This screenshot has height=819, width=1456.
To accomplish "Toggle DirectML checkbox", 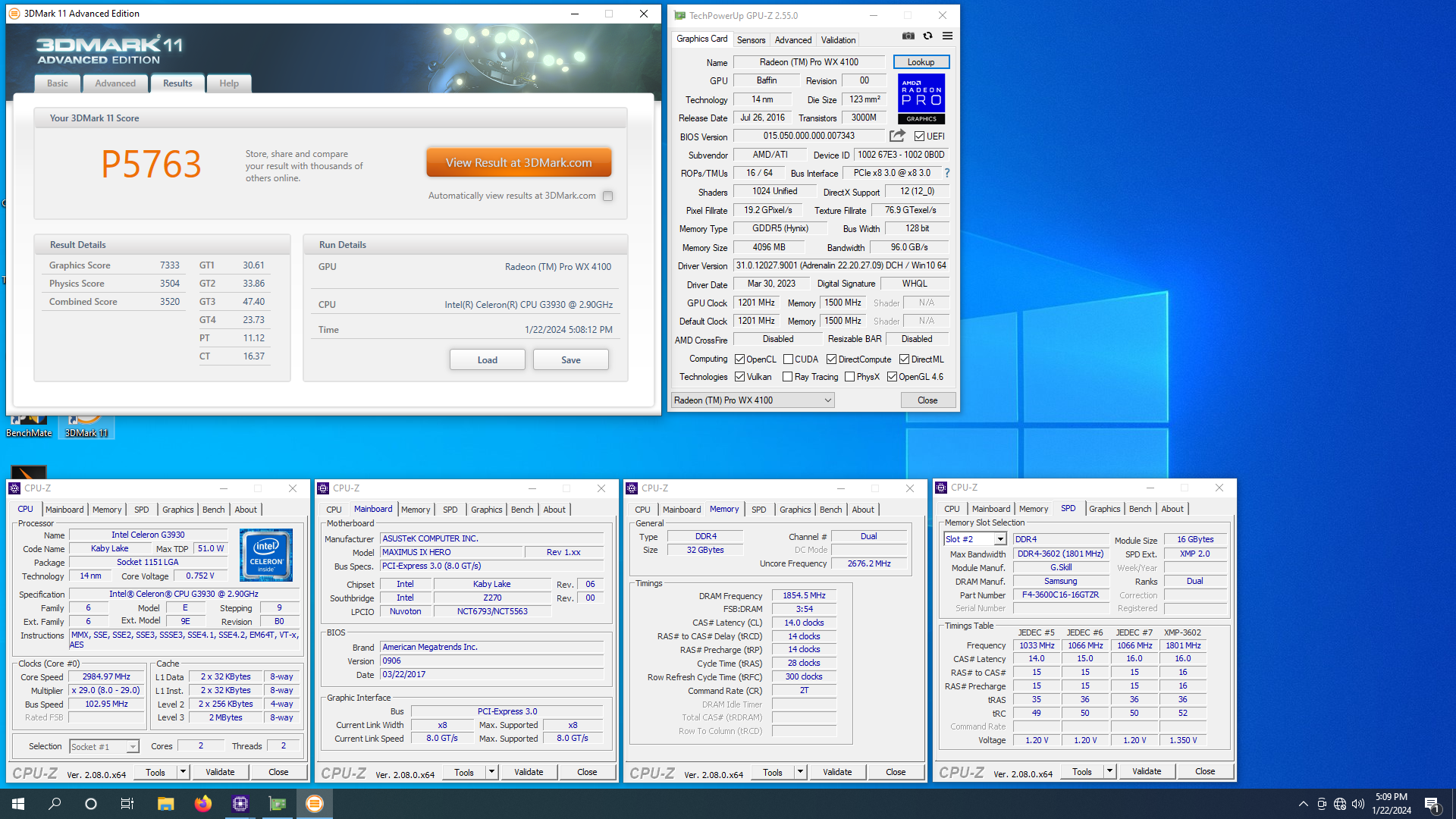I will coord(904,359).
